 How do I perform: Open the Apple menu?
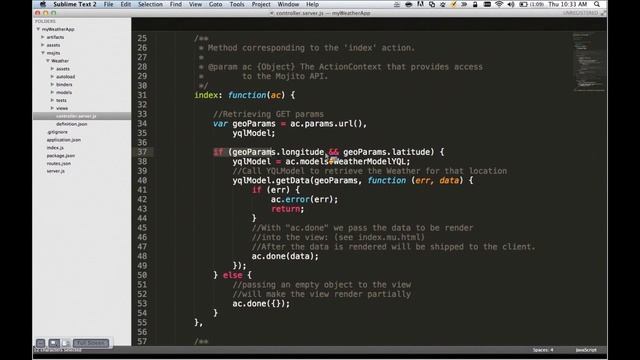click(x=43, y=4)
